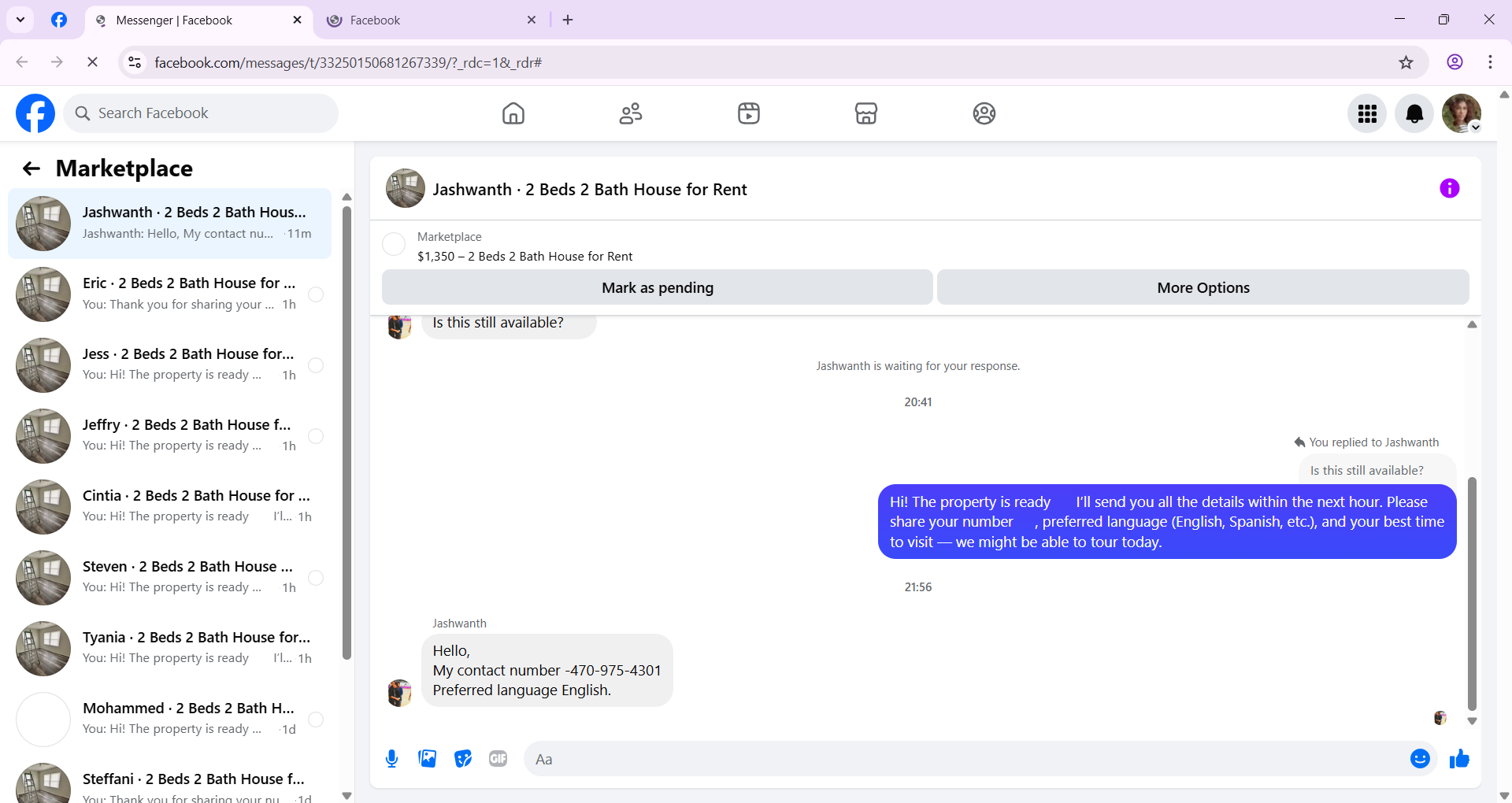Open a new browser tab

click(x=568, y=20)
